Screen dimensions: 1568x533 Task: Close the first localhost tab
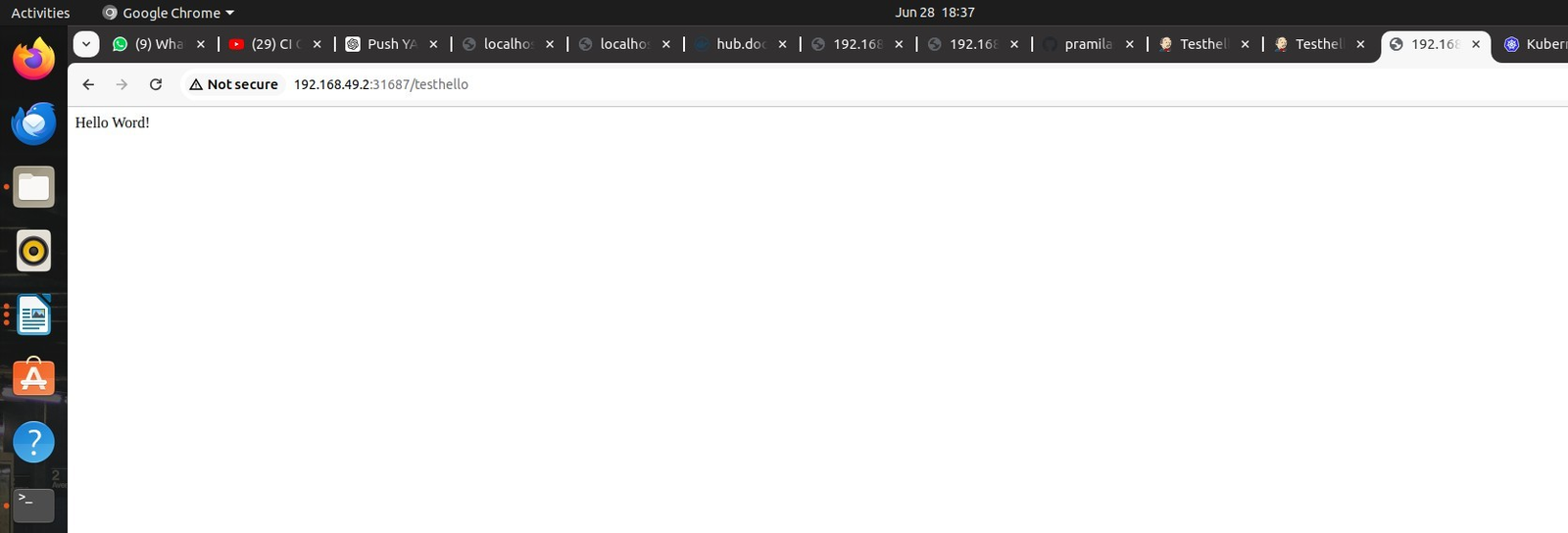coord(550,44)
